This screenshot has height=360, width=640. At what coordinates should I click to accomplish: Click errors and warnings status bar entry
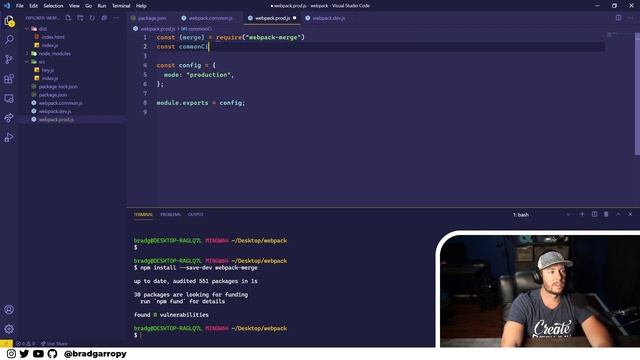point(25,344)
